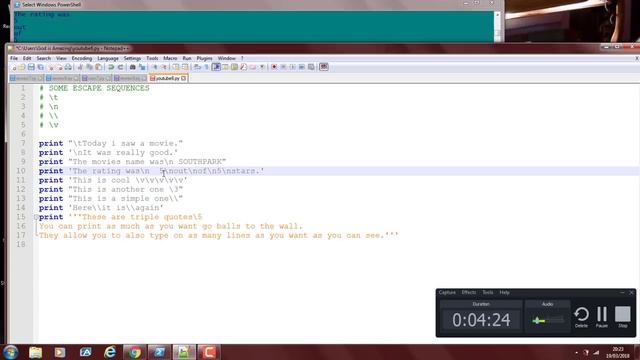
Task: Toggle word wrap in the toolbar
Action: [198, 67]
